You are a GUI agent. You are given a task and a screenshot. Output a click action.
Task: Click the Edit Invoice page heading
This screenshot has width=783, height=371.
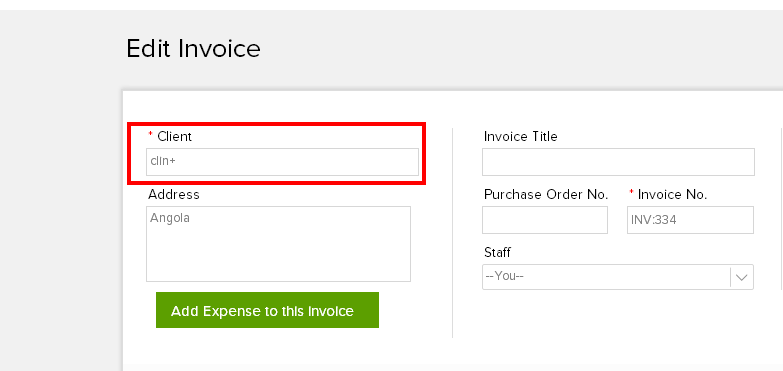(x=193, y=49)
